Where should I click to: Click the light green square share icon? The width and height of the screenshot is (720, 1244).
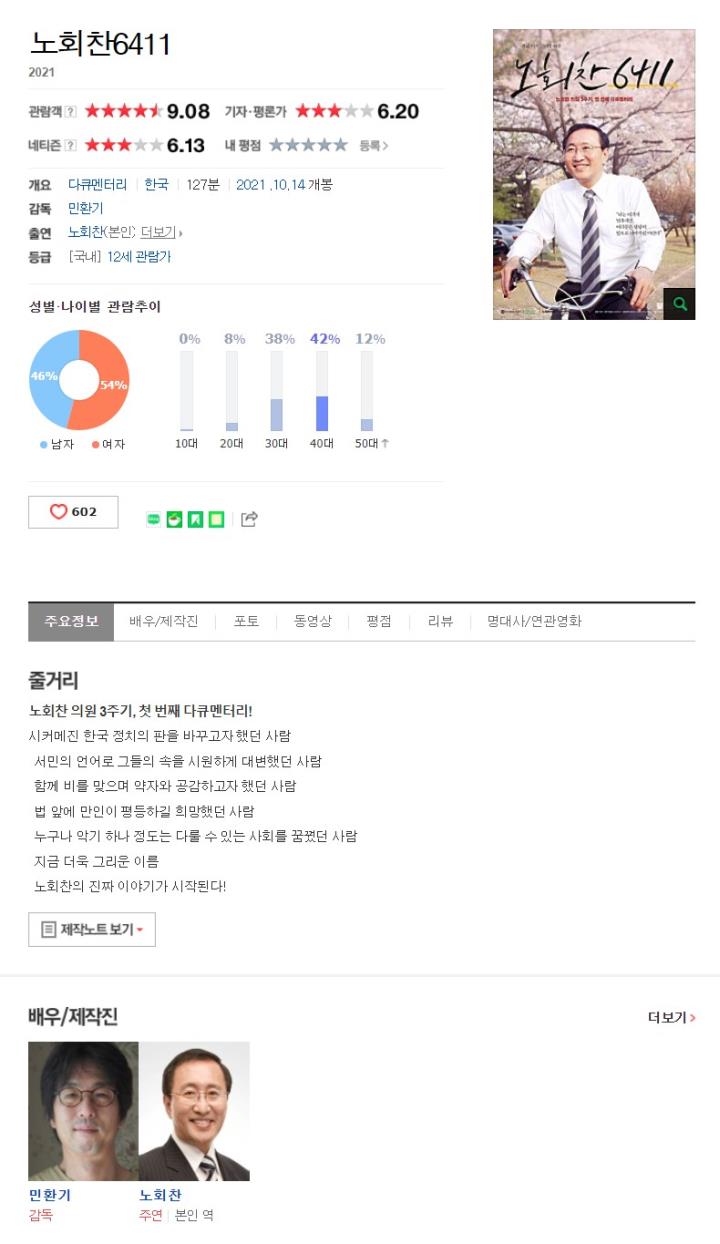216,519
